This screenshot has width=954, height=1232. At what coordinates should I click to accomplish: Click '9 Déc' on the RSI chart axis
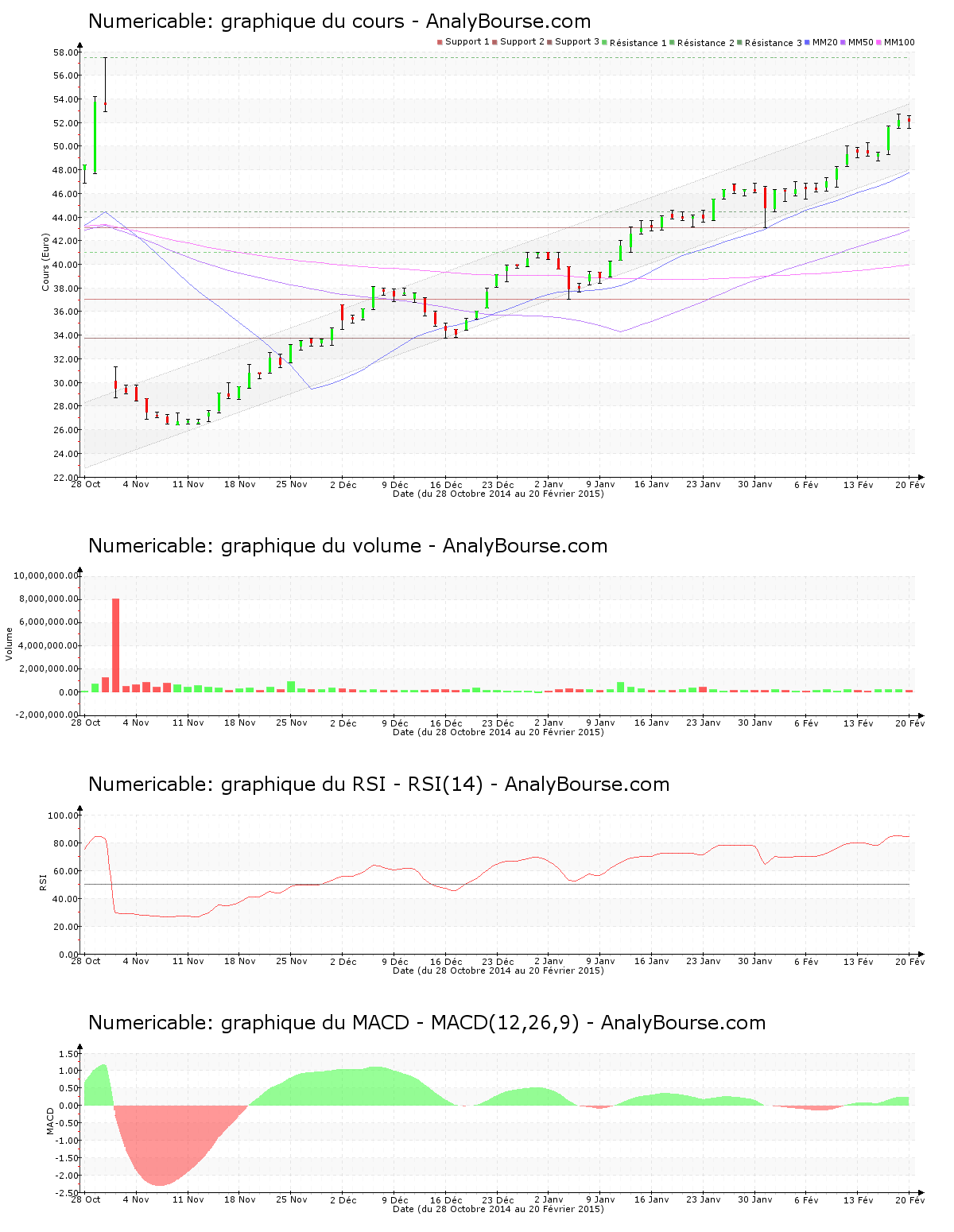395,961
